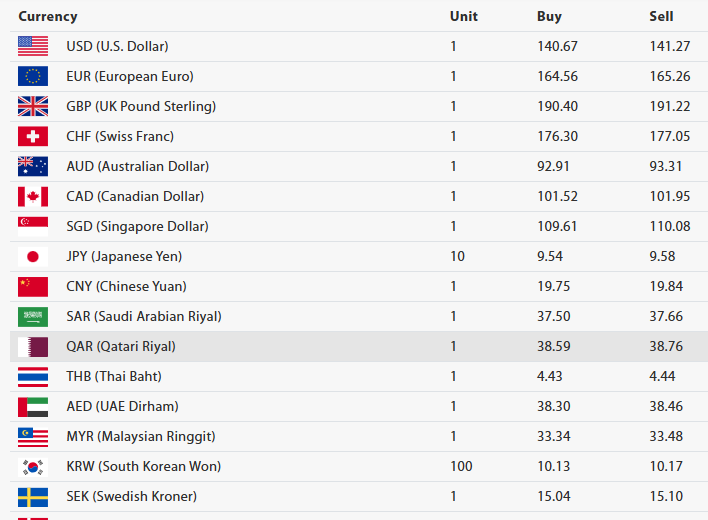Click the USD buy rate 140.67

click(x=557, y=46)
